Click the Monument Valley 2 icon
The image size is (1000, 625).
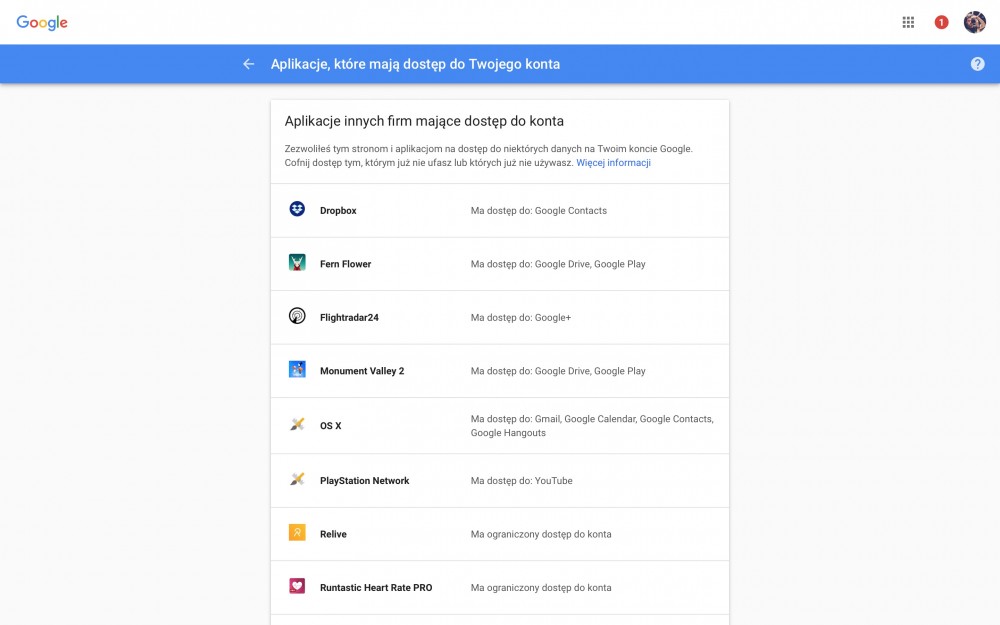click(x=297, y=369)
